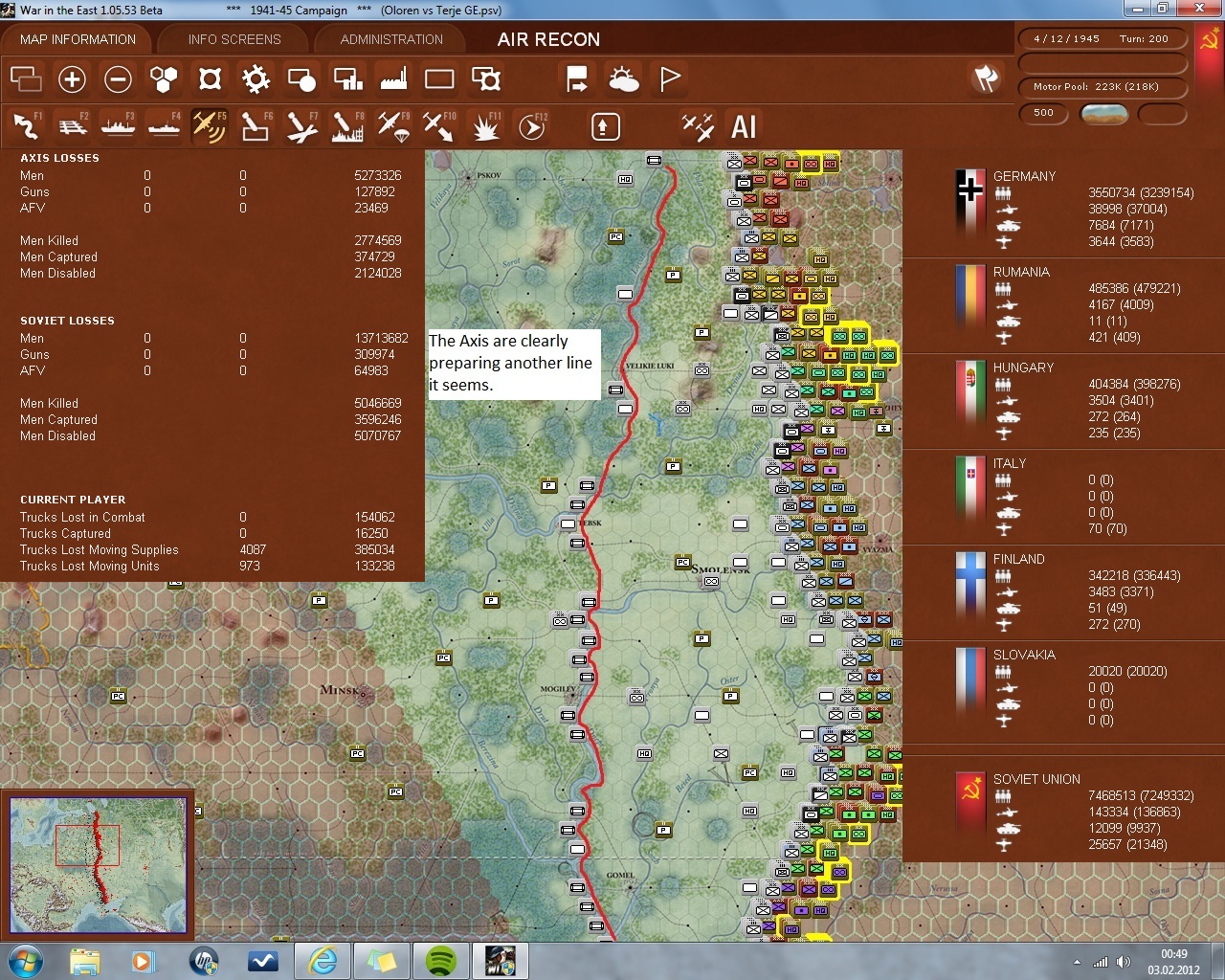Toggle the hex grid display

(164, 79)
